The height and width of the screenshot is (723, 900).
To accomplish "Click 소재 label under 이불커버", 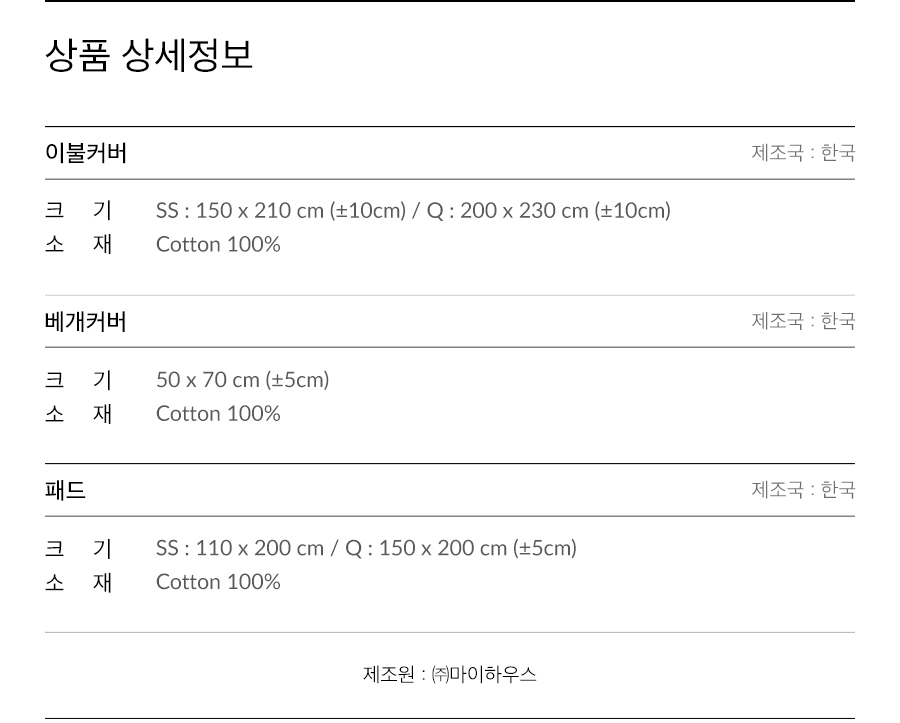I will [79, 245].
